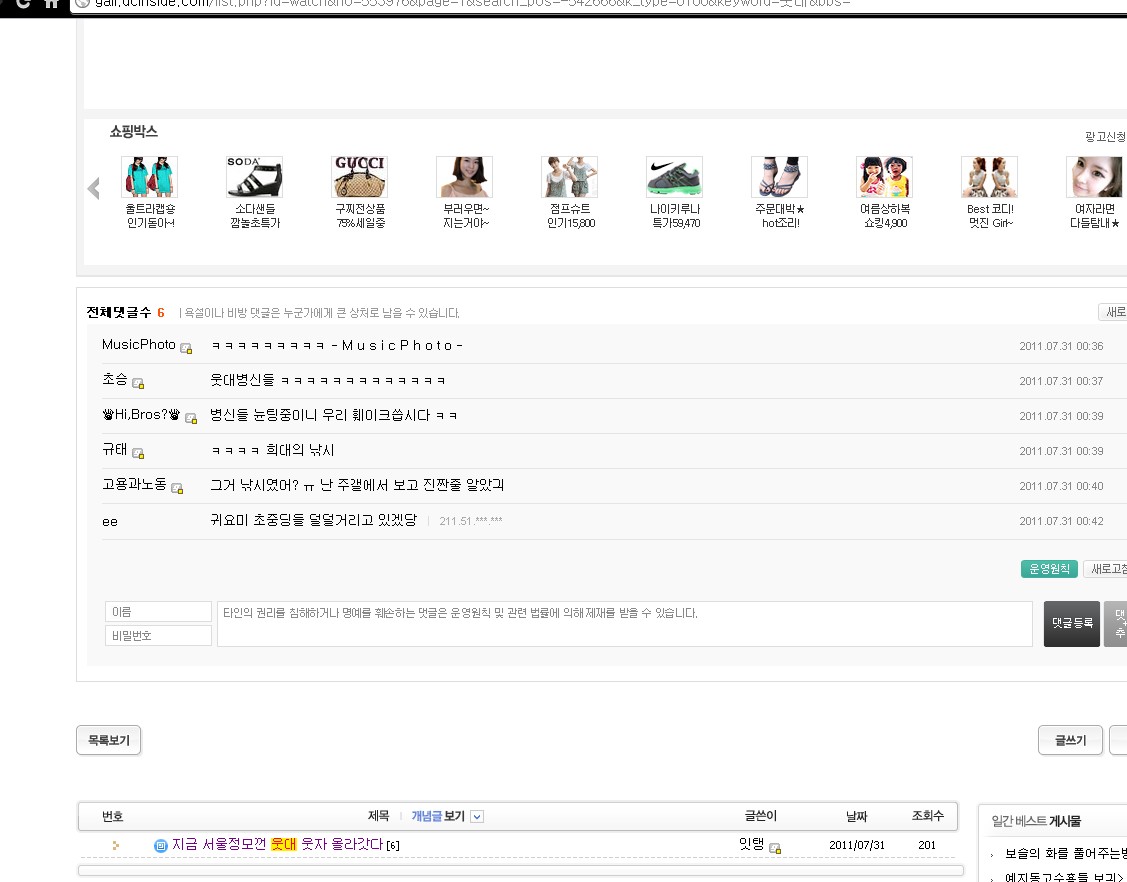
Task: Click the commenter name 고용과노동
Action: [x=134, y=484]
